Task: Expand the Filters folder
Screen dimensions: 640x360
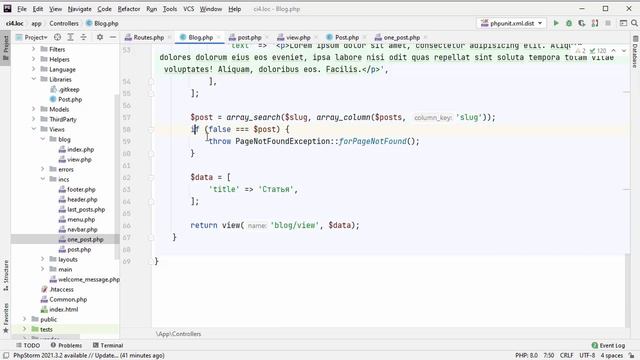Action: click(x=33, y=49)
